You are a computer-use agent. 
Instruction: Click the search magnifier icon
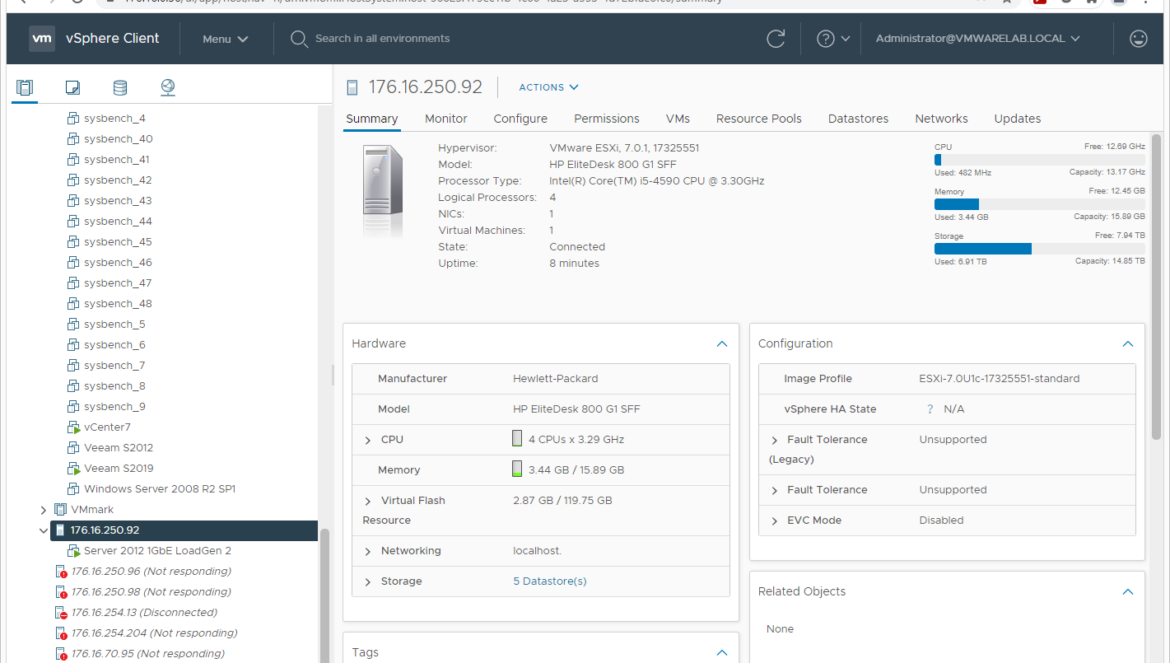pos(298,38)
